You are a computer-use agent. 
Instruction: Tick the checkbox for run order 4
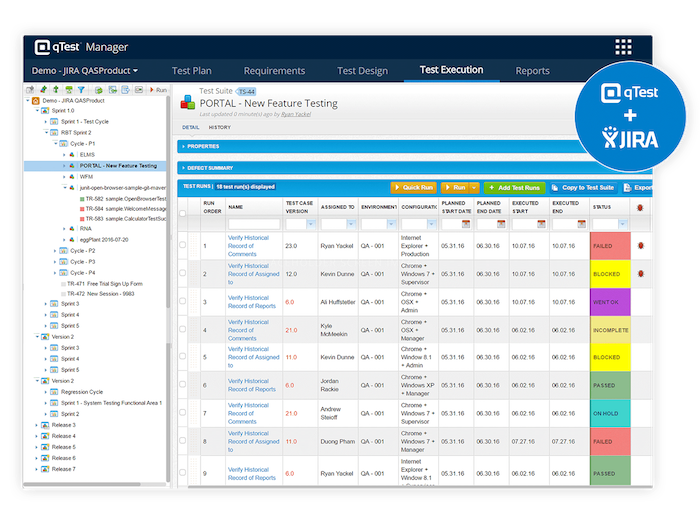[x=182, y=329]
